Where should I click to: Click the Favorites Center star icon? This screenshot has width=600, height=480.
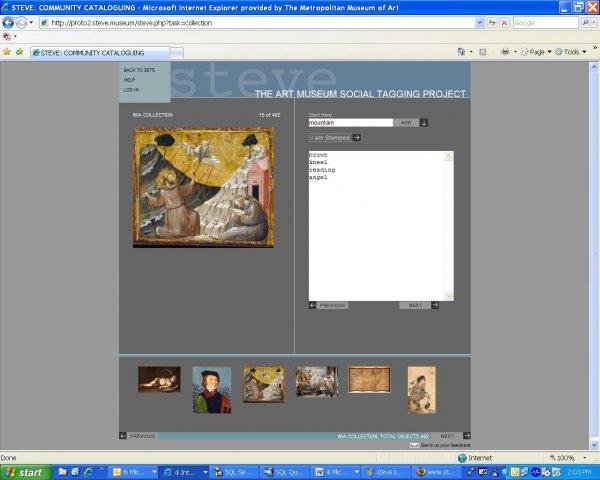pyautogui.click(x=7, y=52)
